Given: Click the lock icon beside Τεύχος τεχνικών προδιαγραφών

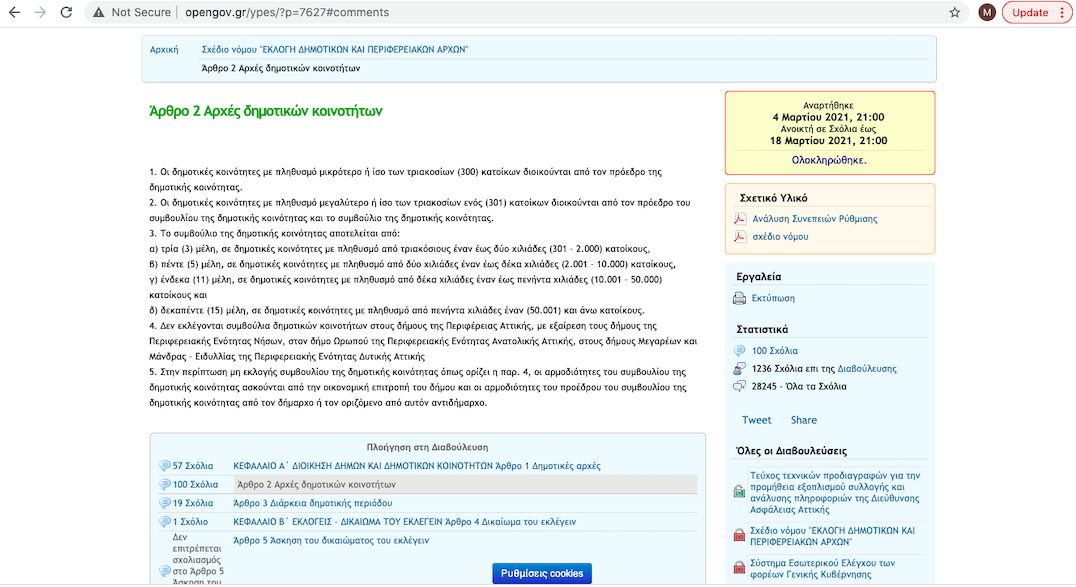Looking at the screenshot, I should pos(739,492).
